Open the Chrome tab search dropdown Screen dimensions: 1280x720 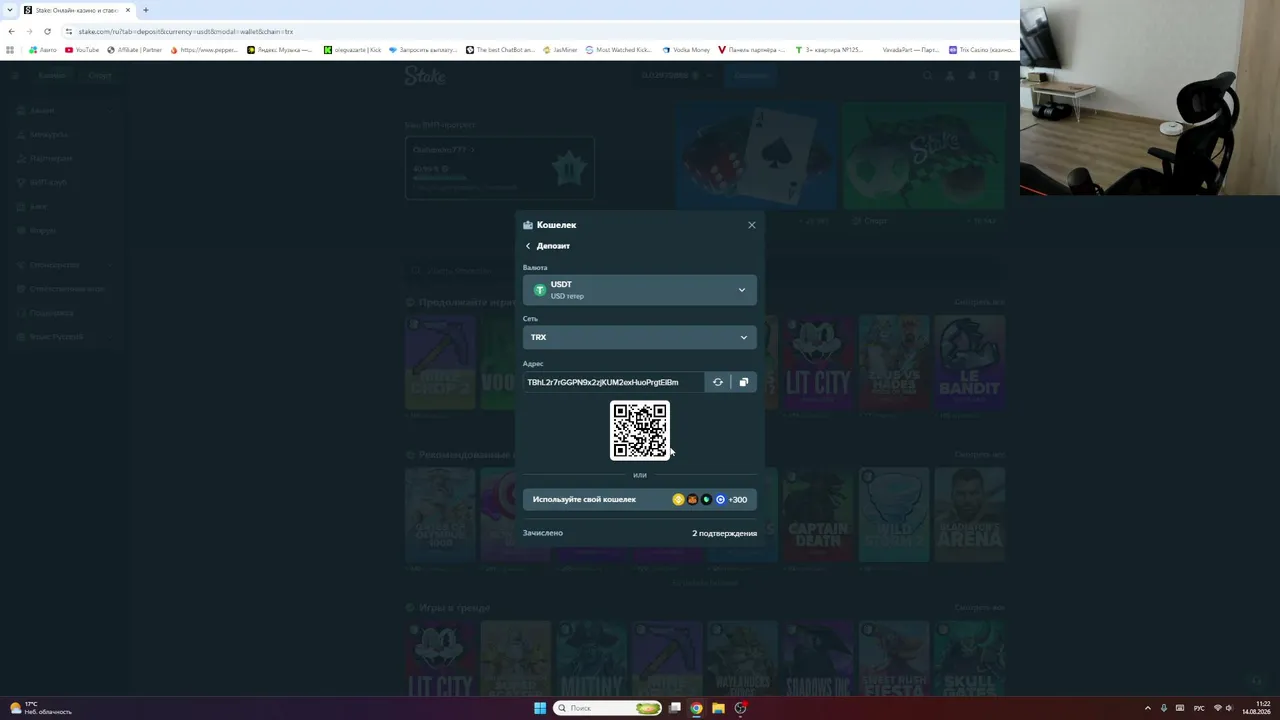tap(9, 10)
